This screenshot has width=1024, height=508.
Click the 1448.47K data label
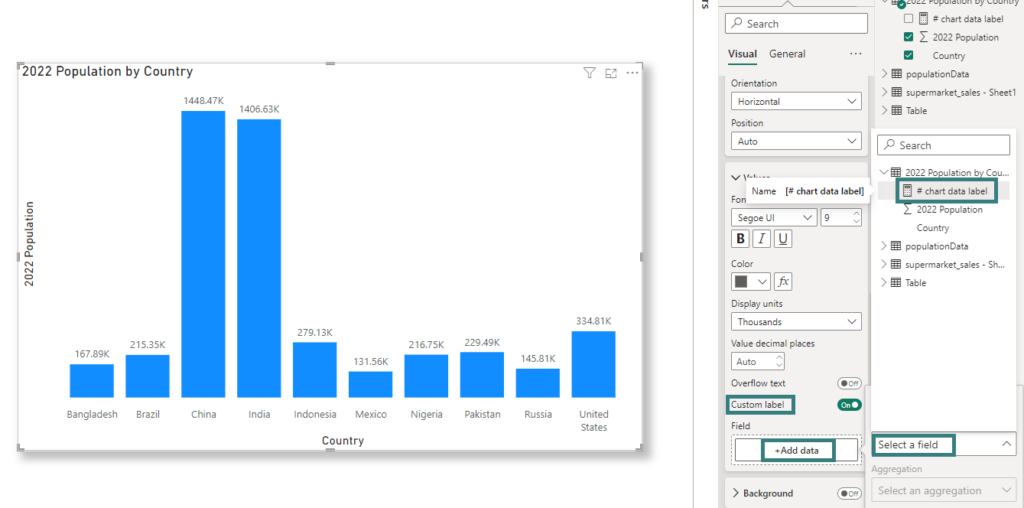(203, 101)
